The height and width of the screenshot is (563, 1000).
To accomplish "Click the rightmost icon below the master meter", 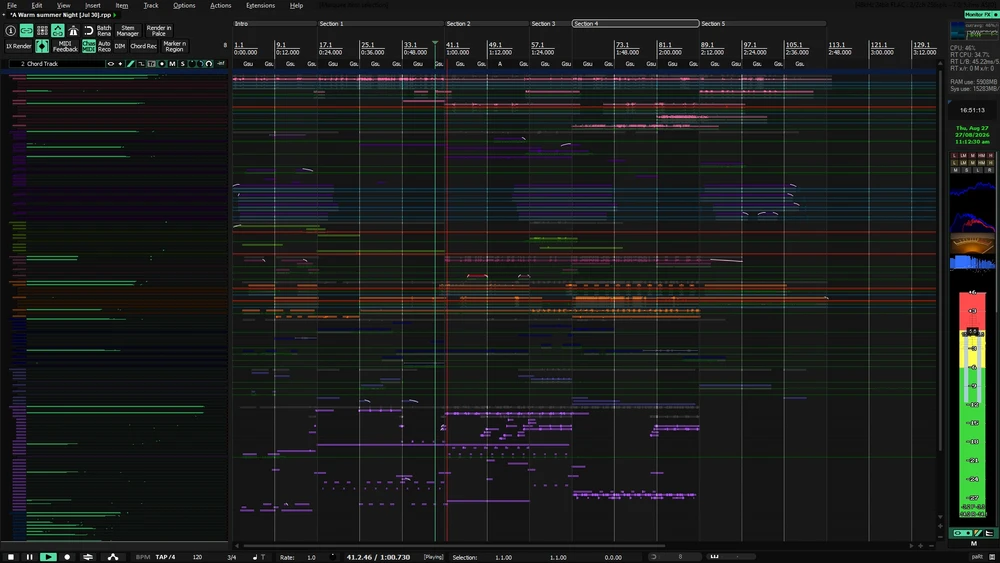I will coord(989,533).
